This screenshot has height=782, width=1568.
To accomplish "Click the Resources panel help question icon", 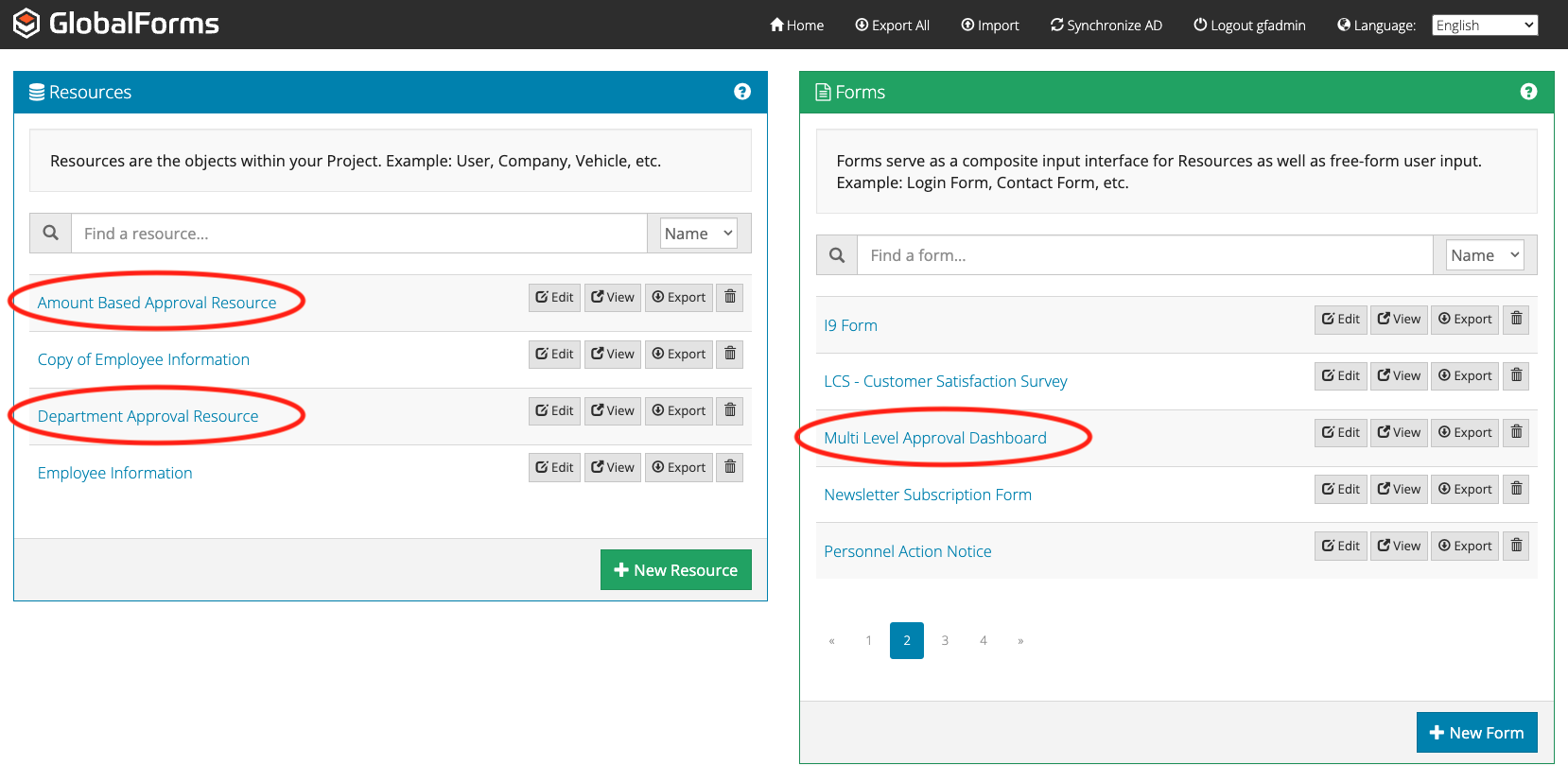I will 742,92.
